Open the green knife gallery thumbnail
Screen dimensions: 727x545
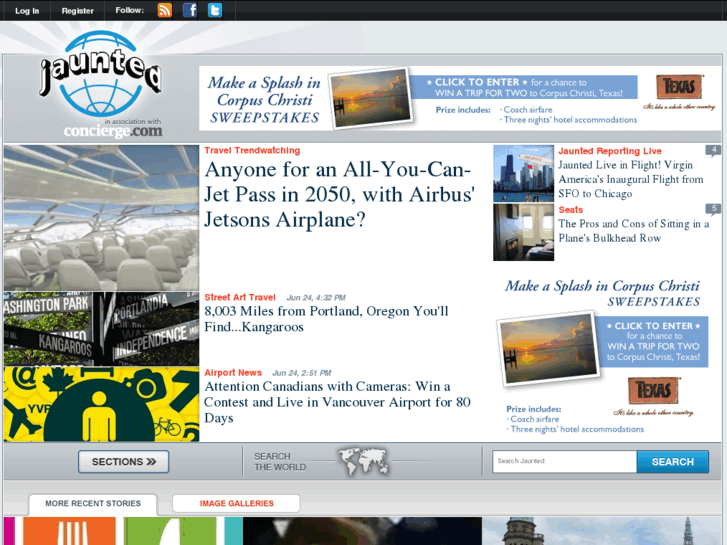[170, 531]
